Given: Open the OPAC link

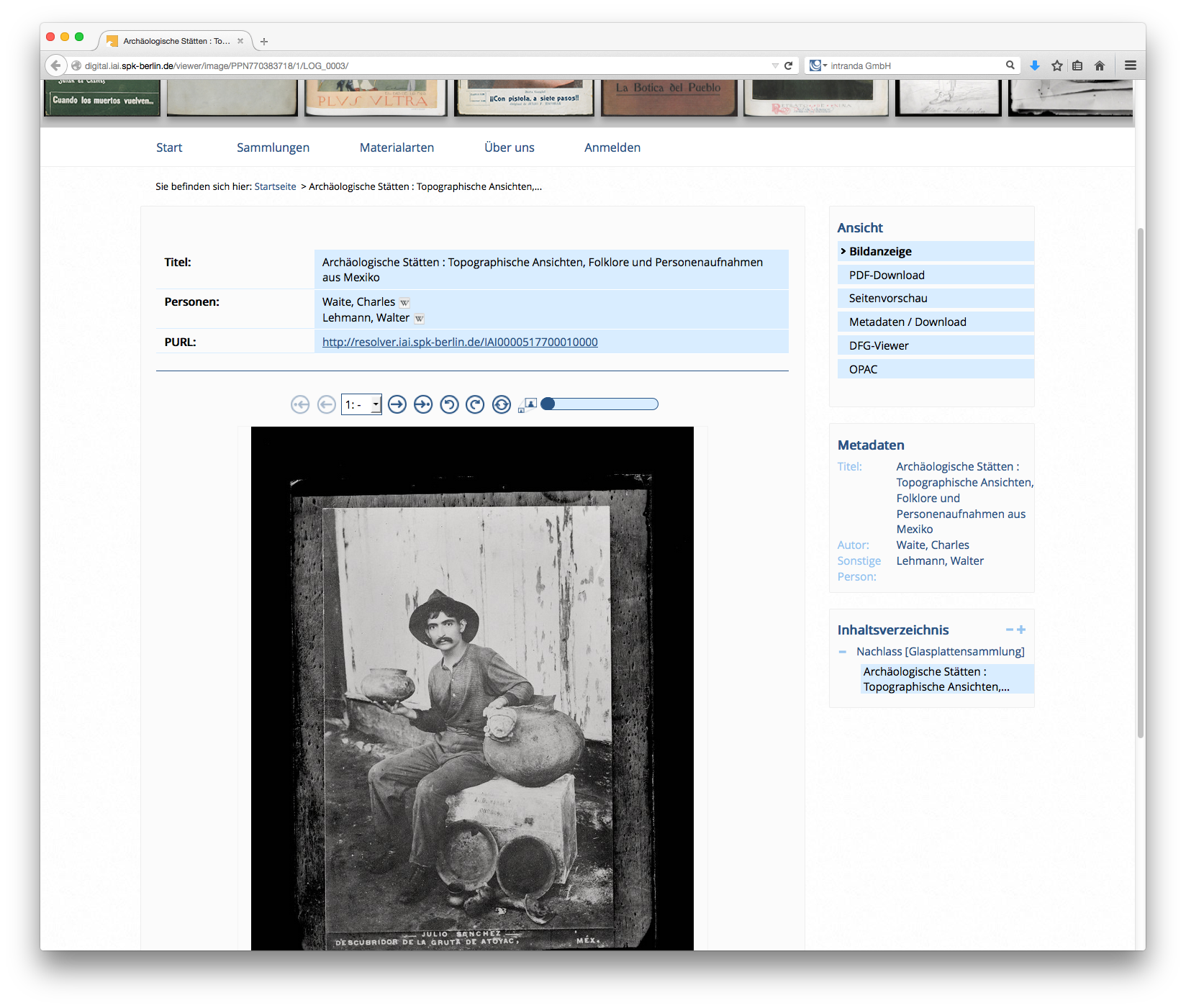Looking at the screenshot, I should pyautogui.click(x=936, y=369).
